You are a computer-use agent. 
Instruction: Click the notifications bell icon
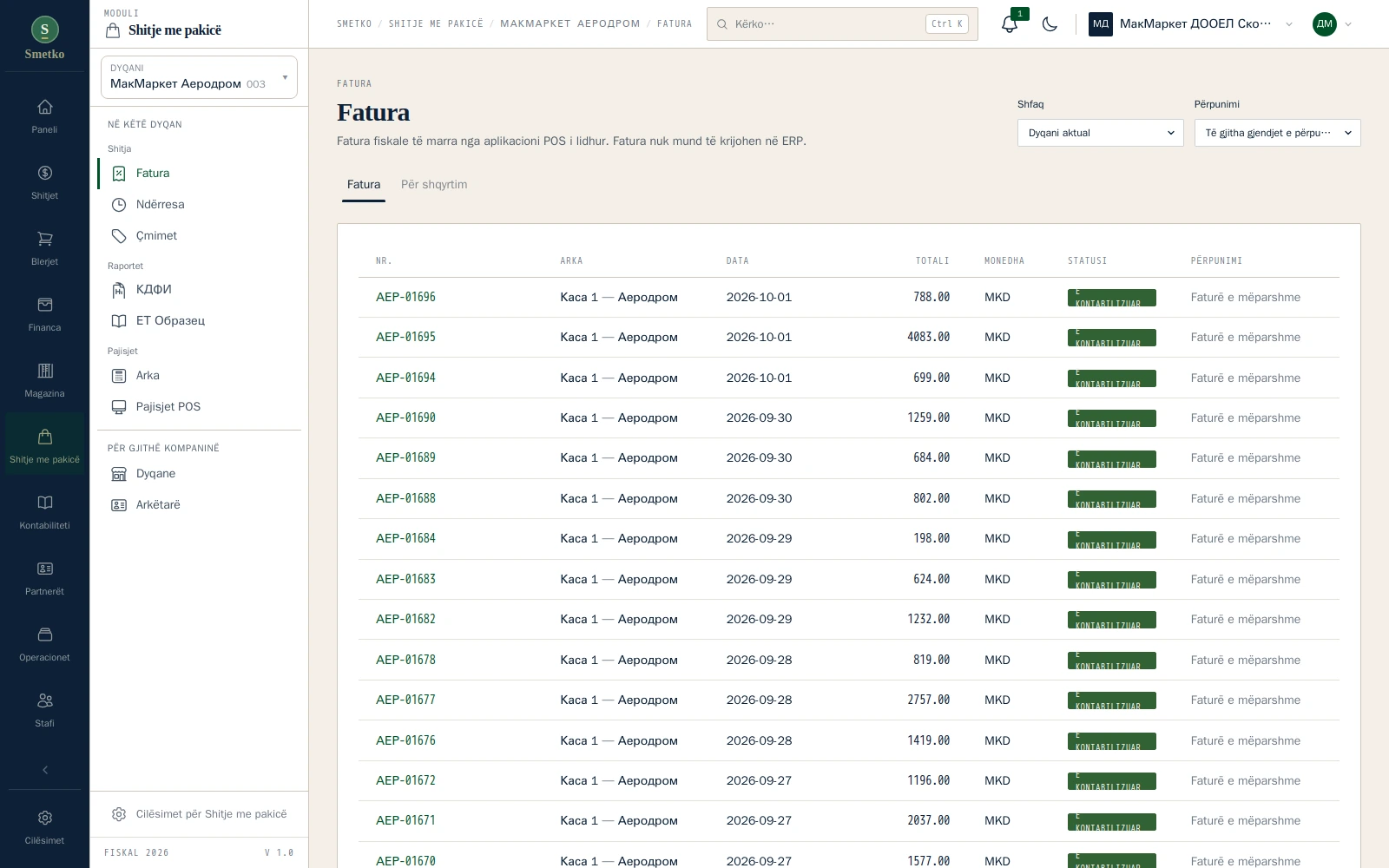[1009, 24]
